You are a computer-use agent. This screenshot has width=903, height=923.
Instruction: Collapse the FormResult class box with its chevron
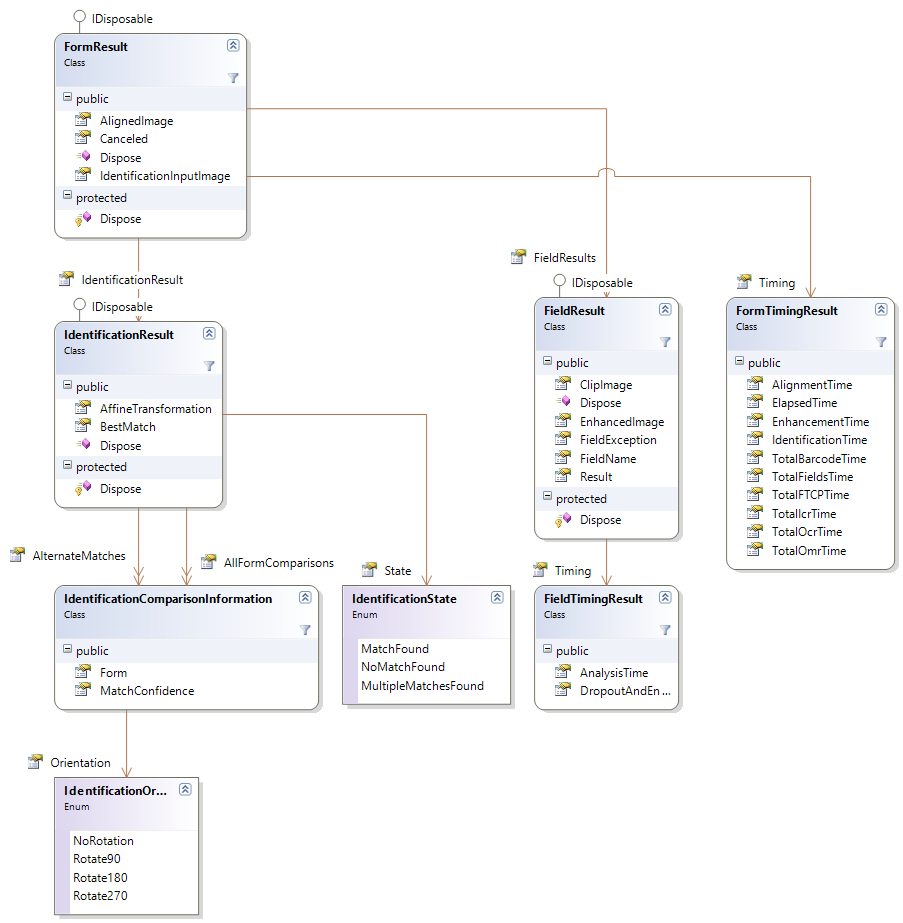tap(233, 45)
